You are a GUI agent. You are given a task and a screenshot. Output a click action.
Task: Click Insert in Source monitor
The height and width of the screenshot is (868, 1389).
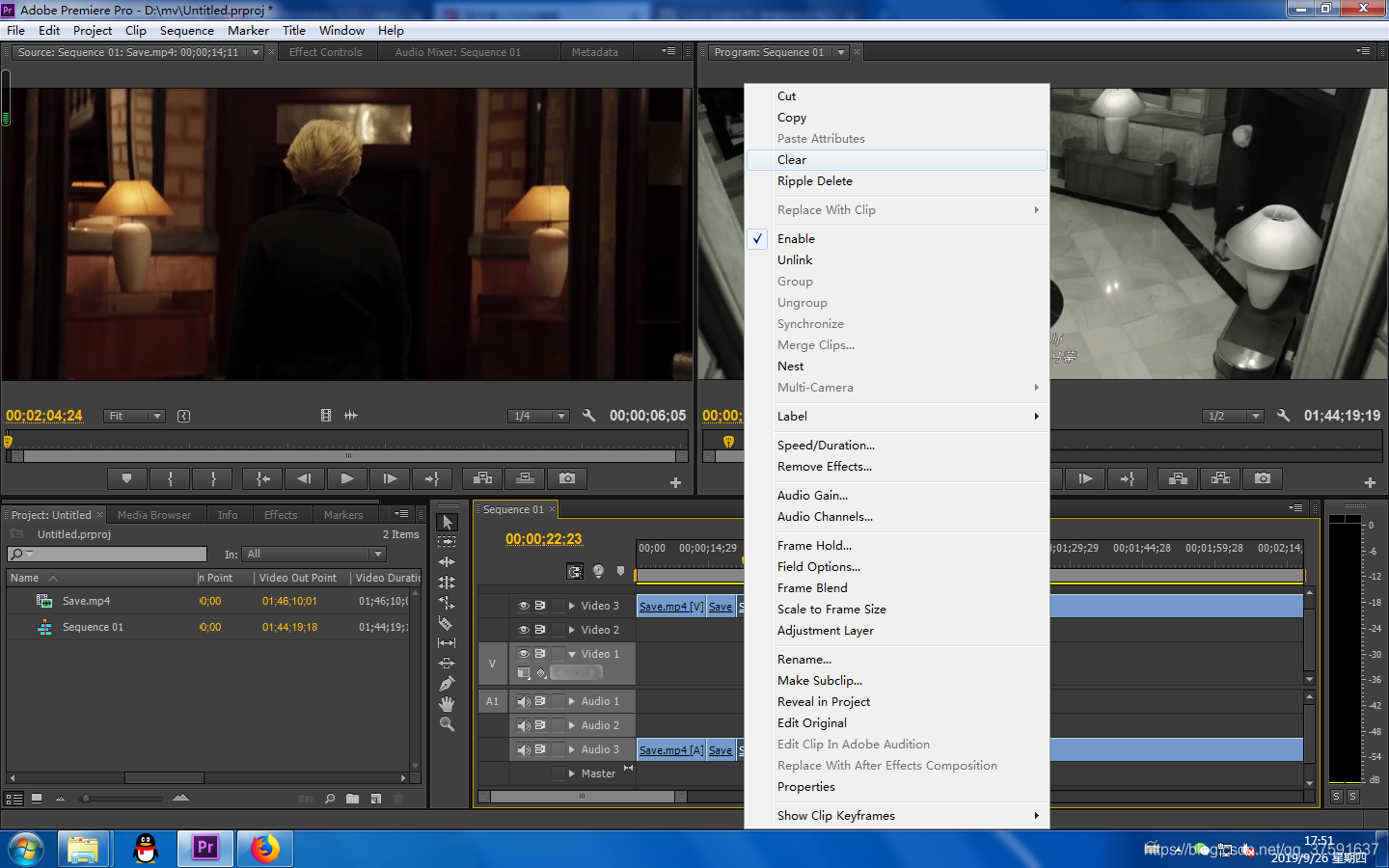point(483,478)
